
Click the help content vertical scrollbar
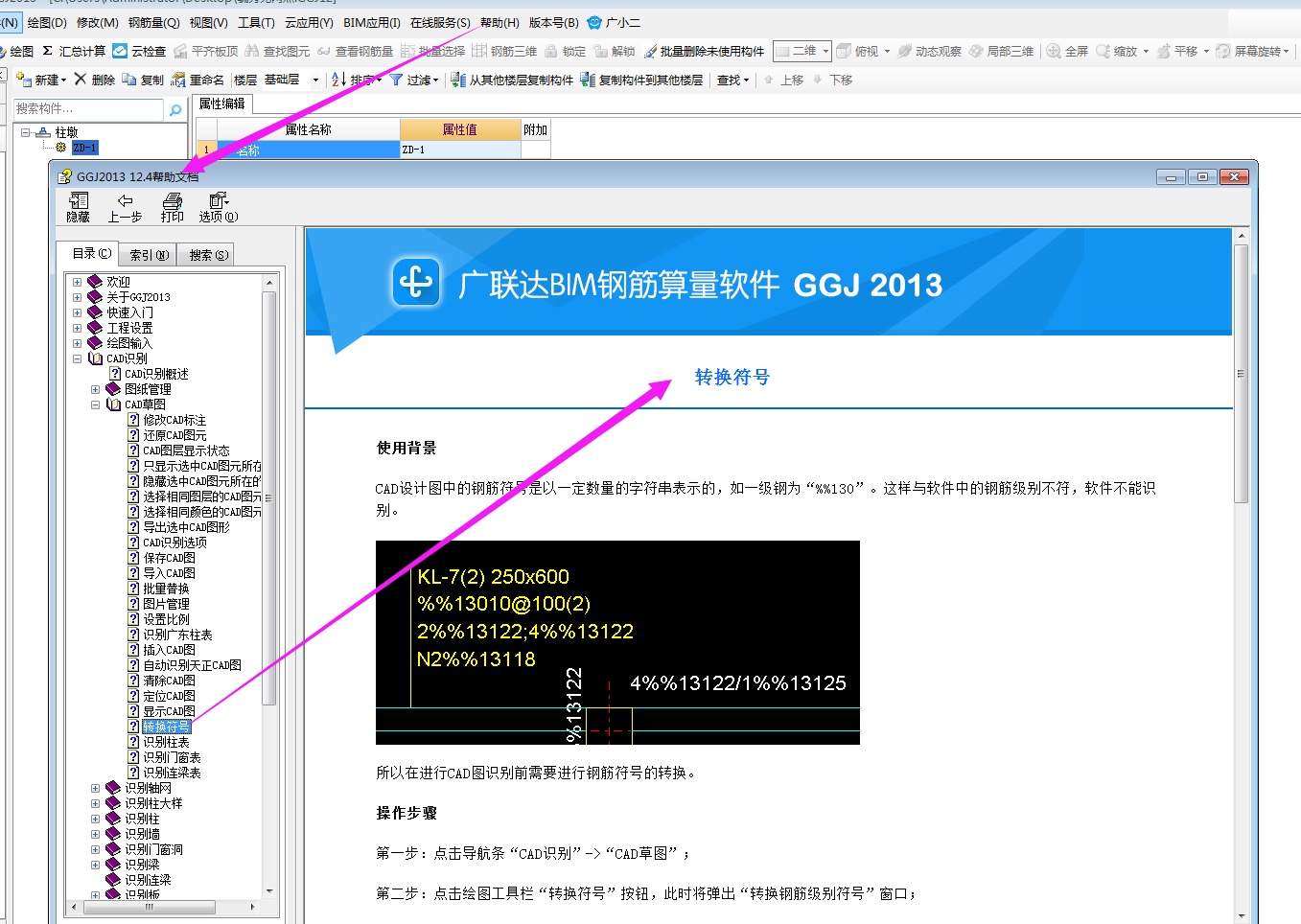(x=1241, y=374)
